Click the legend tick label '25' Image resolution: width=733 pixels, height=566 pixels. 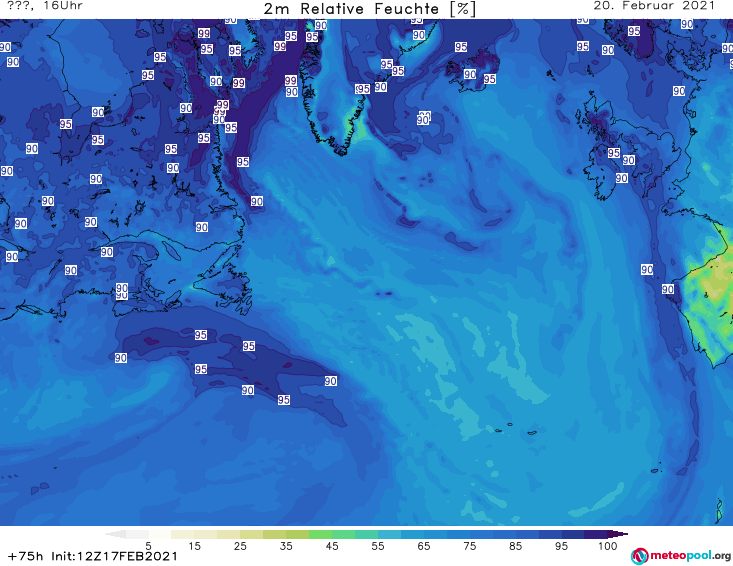(x=240, y=546)
